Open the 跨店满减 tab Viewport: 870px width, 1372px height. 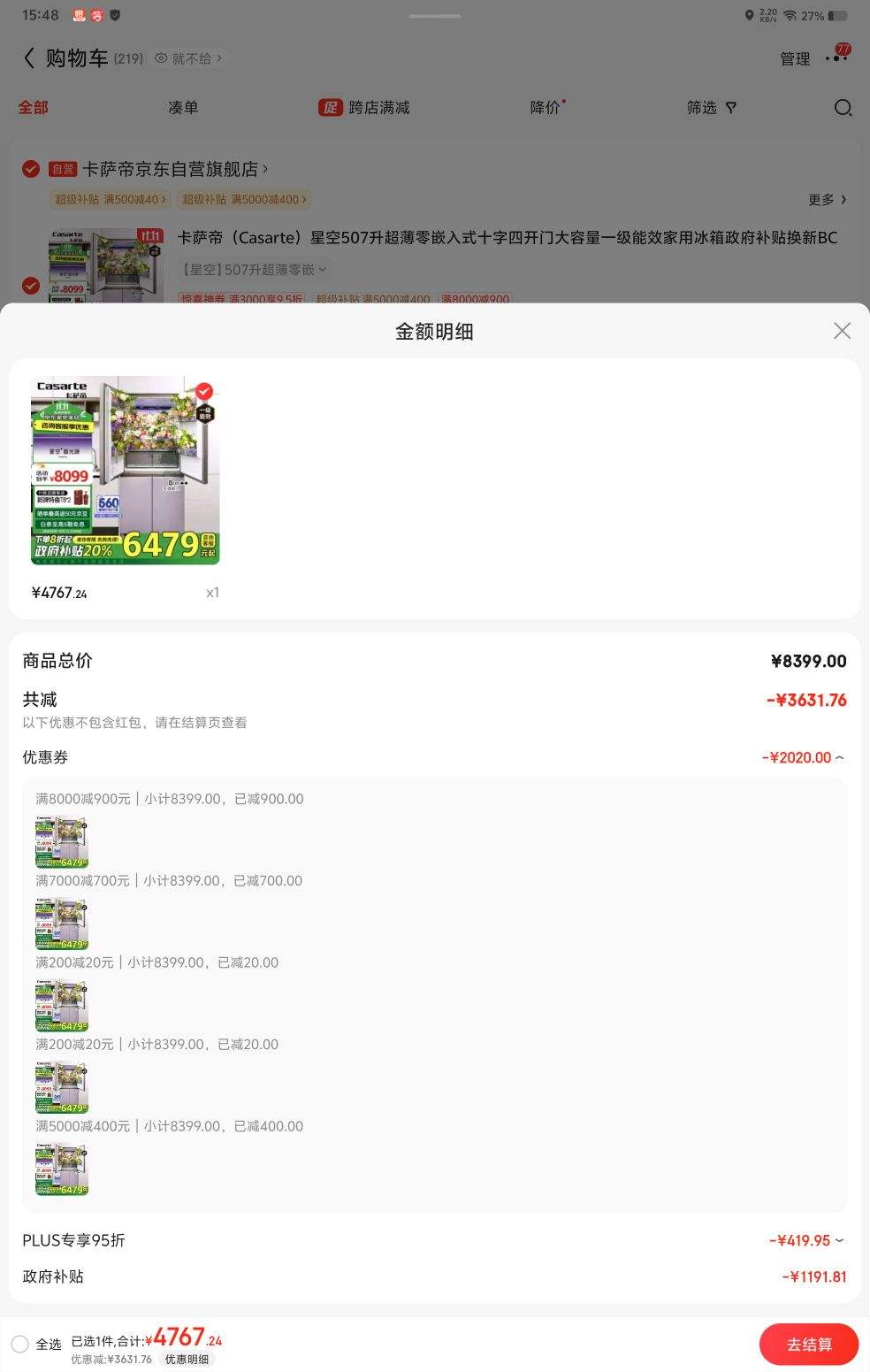click(x=364, y=108)
